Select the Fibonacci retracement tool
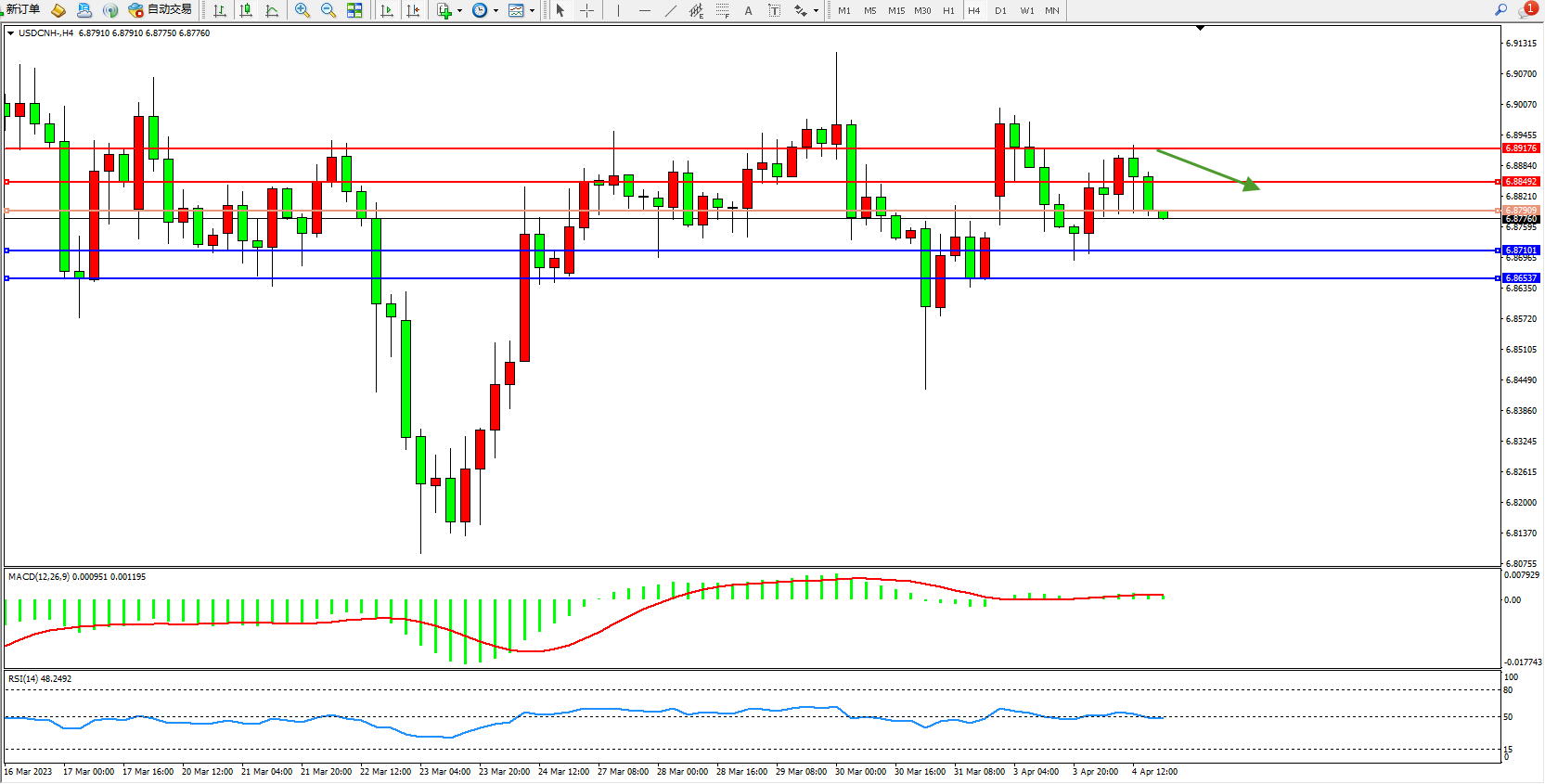This screenshot has width=1545, height=784. tap(722, 10)
